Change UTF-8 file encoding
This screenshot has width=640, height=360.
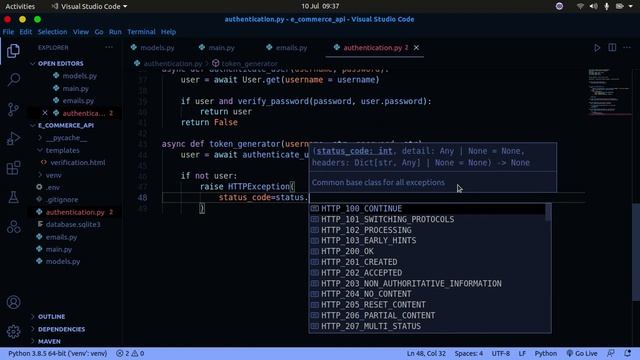coord(500,353)
